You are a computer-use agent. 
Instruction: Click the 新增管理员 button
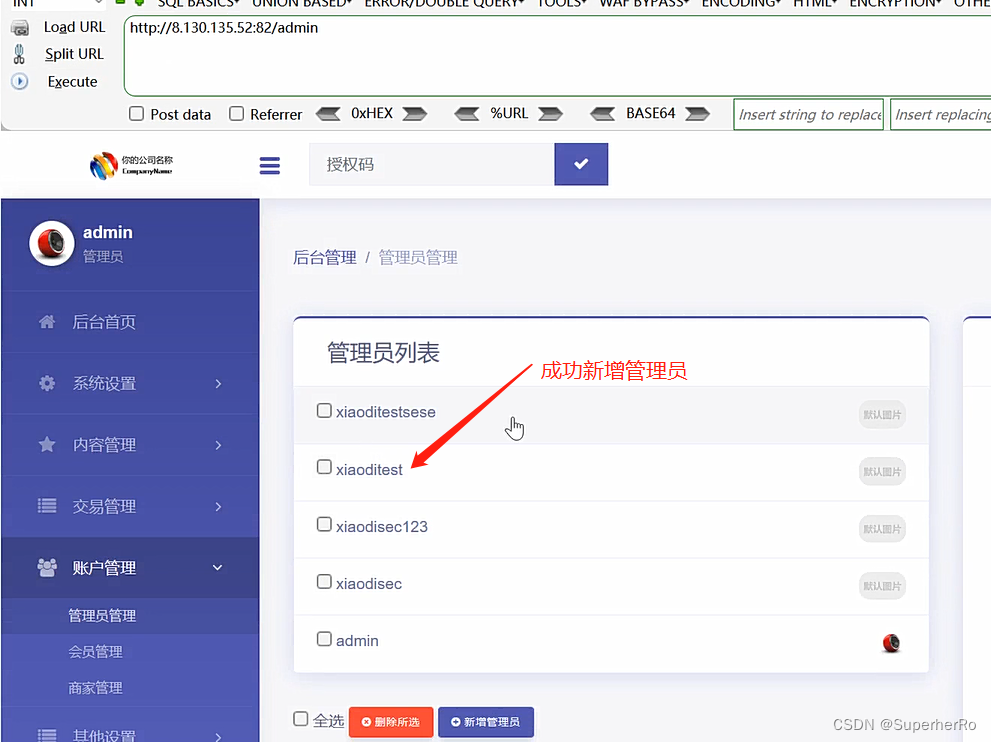486,721
